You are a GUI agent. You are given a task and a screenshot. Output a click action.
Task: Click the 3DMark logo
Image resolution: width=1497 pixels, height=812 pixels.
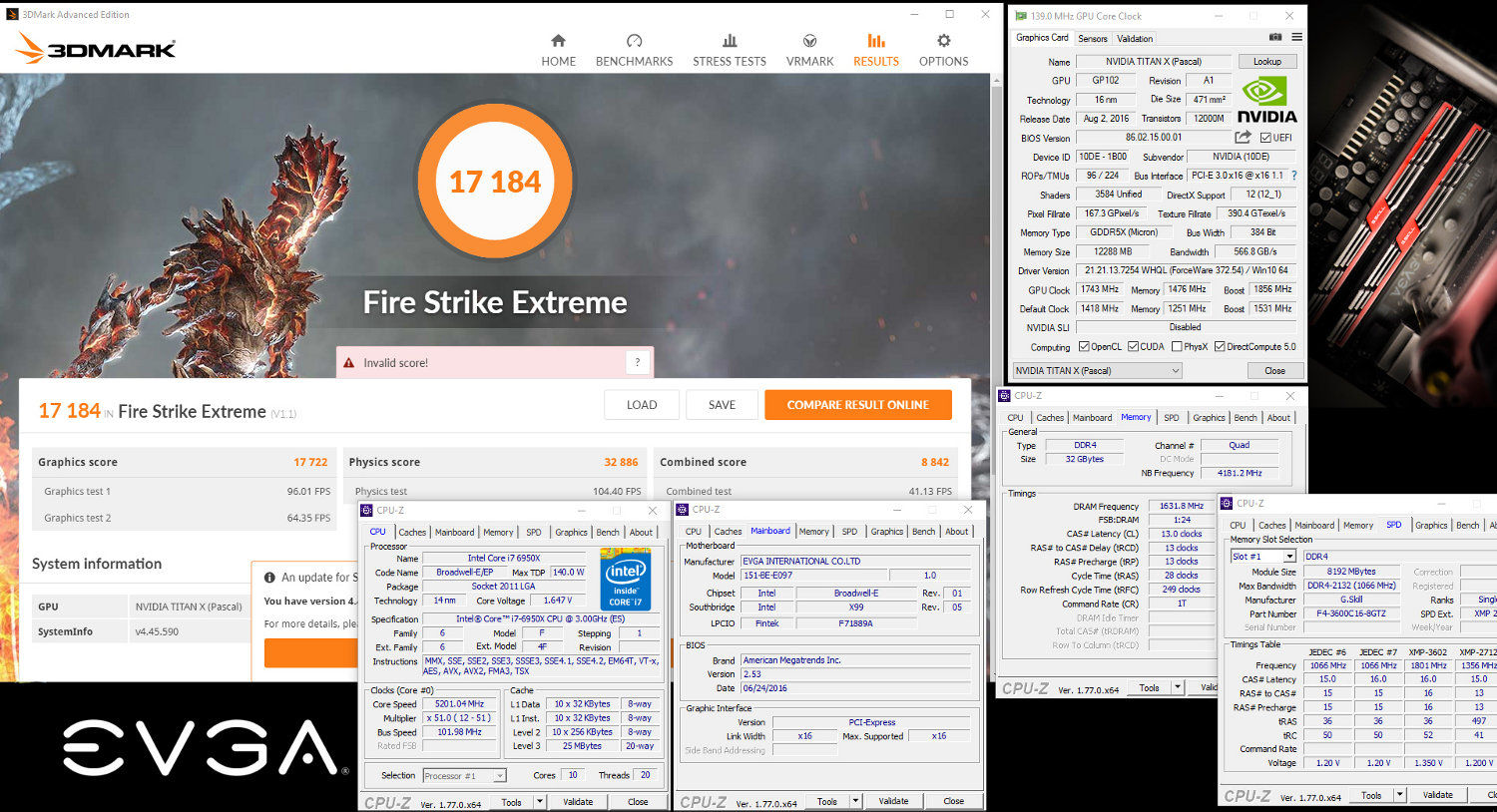coord(96,48)
